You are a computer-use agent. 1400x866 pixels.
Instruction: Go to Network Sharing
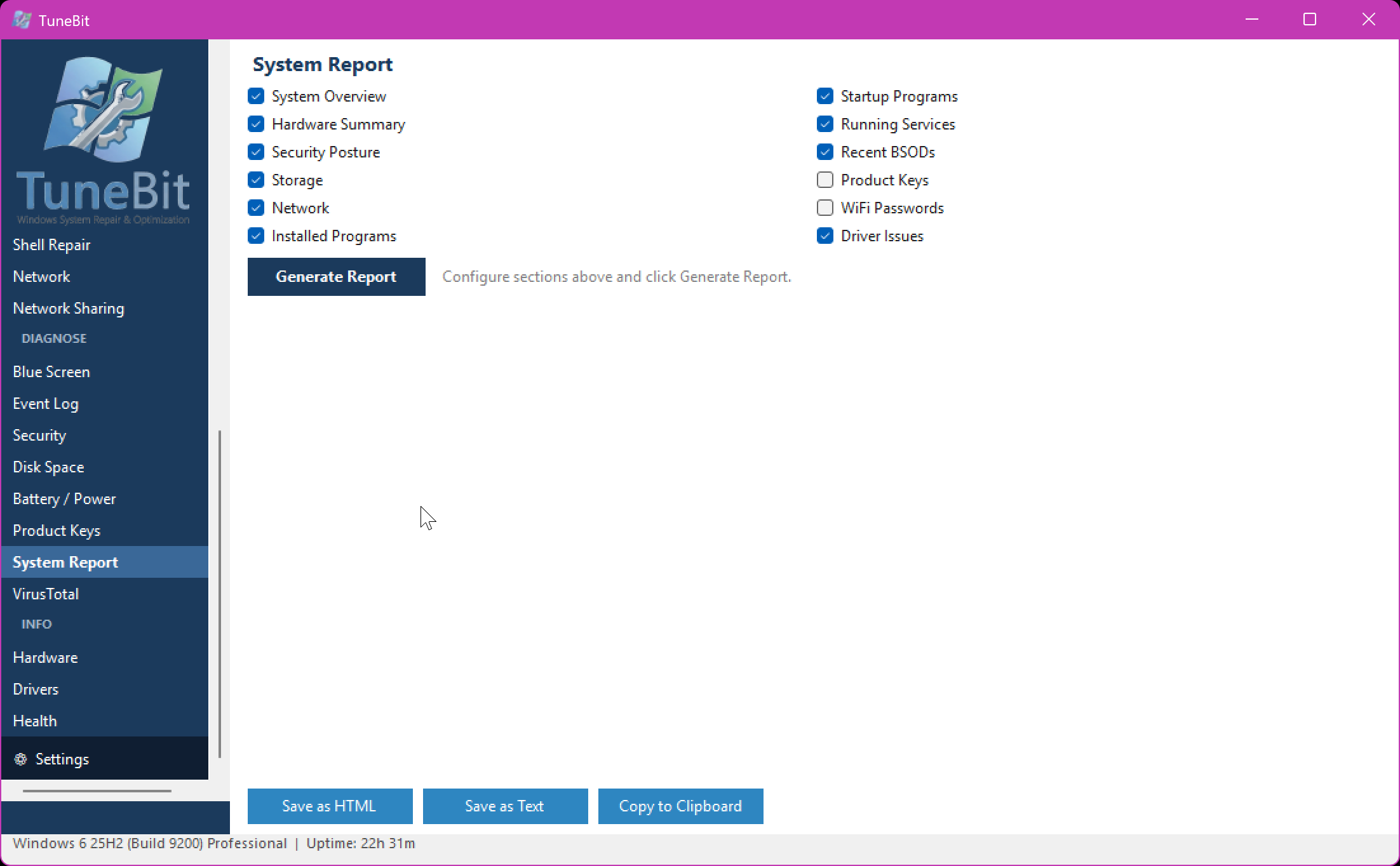(105, 308)
